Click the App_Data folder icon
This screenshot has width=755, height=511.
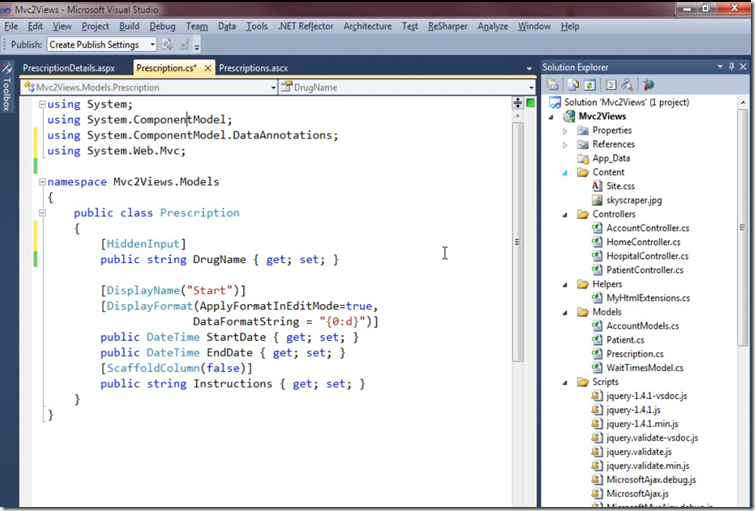point(583,158)
